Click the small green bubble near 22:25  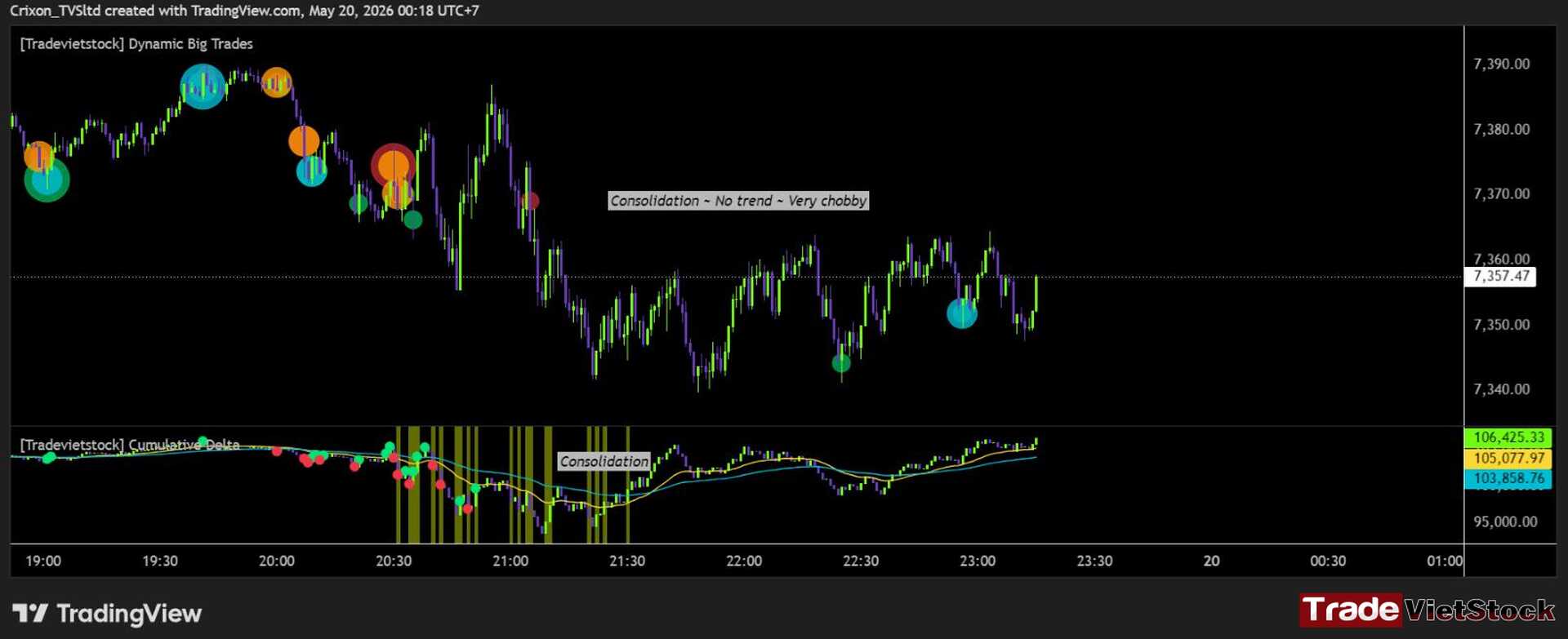pos(841,363)
